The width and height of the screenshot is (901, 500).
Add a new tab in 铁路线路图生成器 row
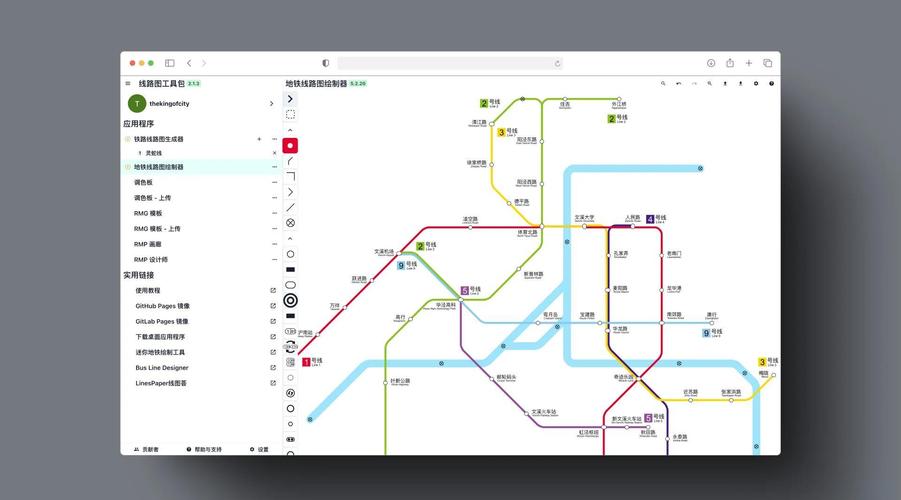point(259,139)
